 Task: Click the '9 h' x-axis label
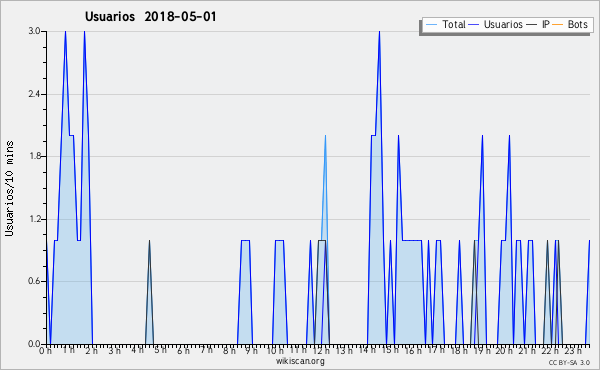click(251, 351)
